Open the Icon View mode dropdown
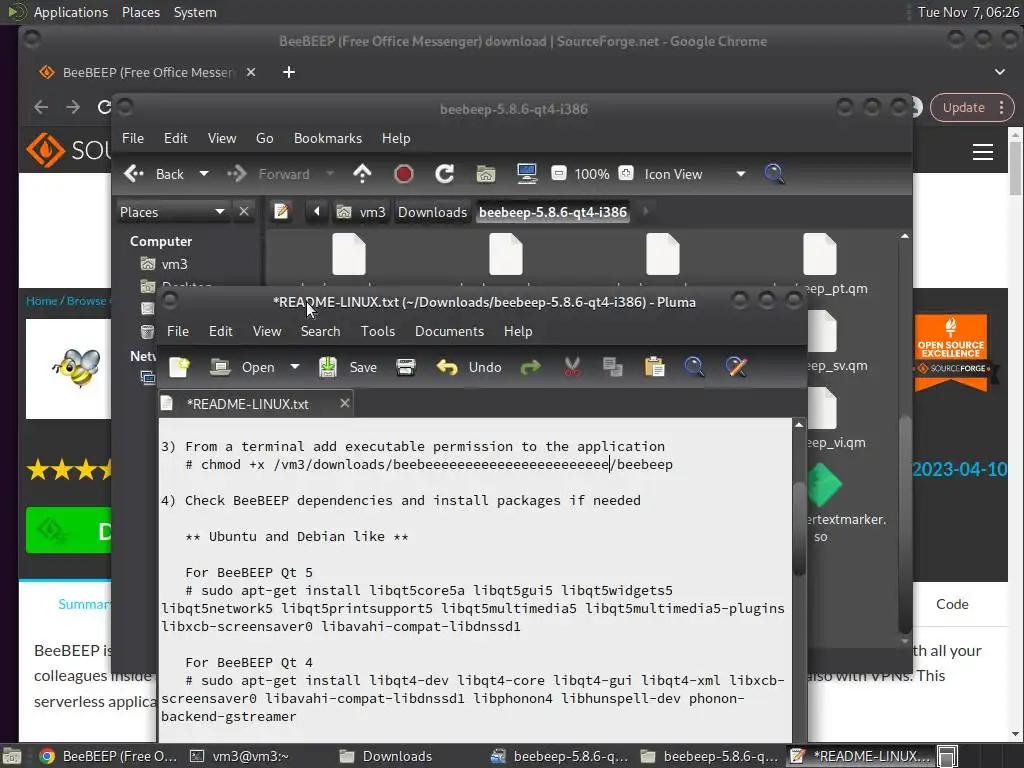The height and width of the screenshot is (768, 1024). click(x=694, y=174)
